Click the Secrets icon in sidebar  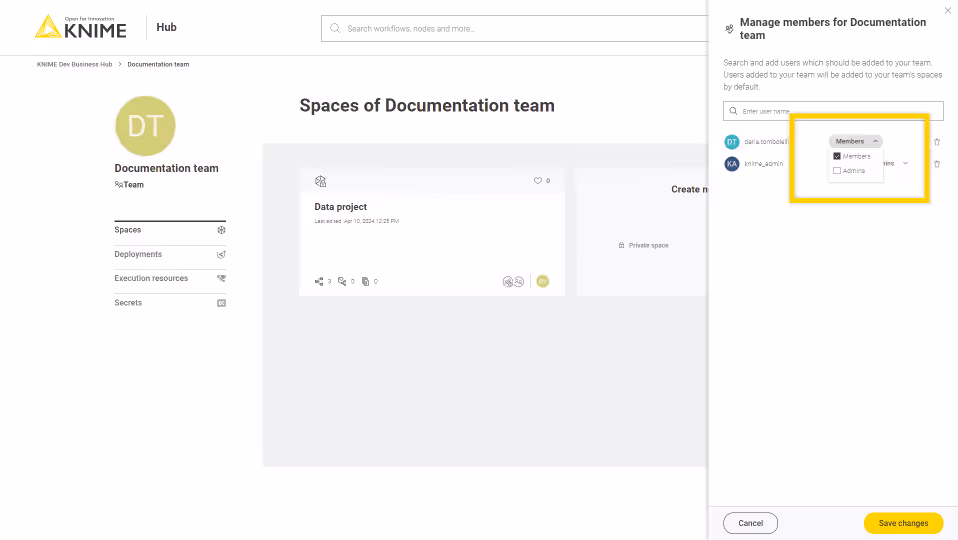(x=221, y=303)
